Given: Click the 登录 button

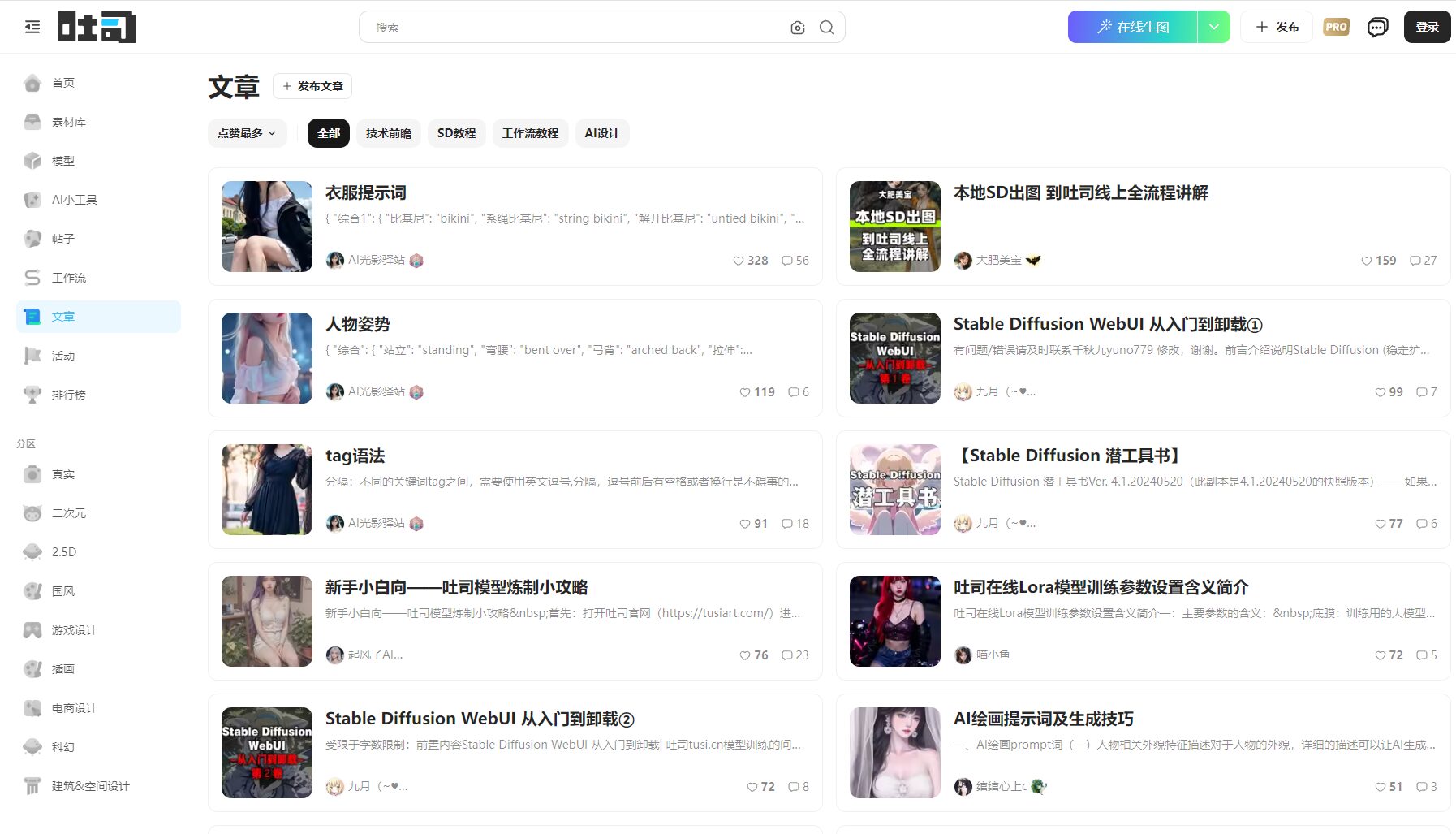Looking at the screenshot, I should pos(1426,27).
